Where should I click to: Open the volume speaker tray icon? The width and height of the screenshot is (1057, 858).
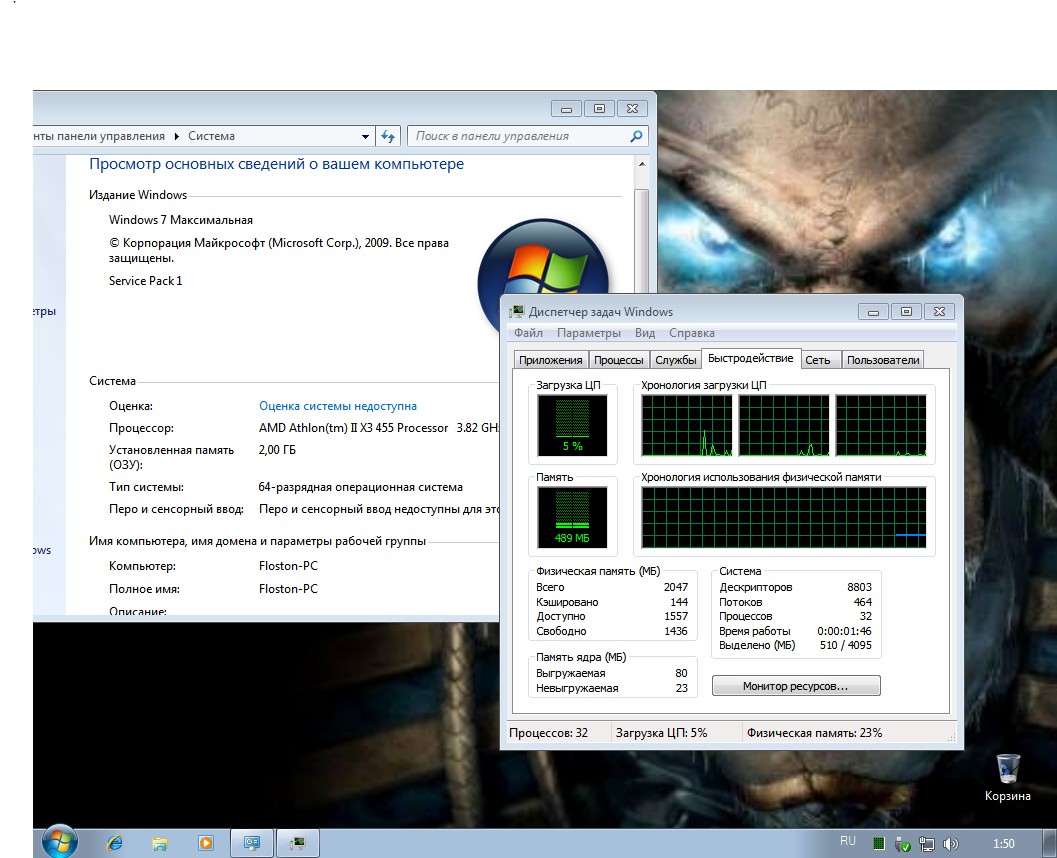[950, 843]
